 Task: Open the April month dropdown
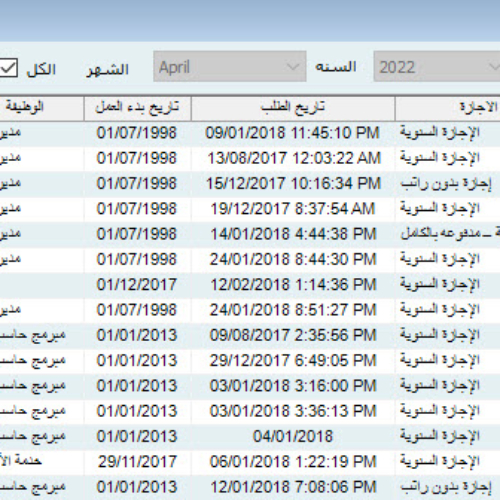230,66
